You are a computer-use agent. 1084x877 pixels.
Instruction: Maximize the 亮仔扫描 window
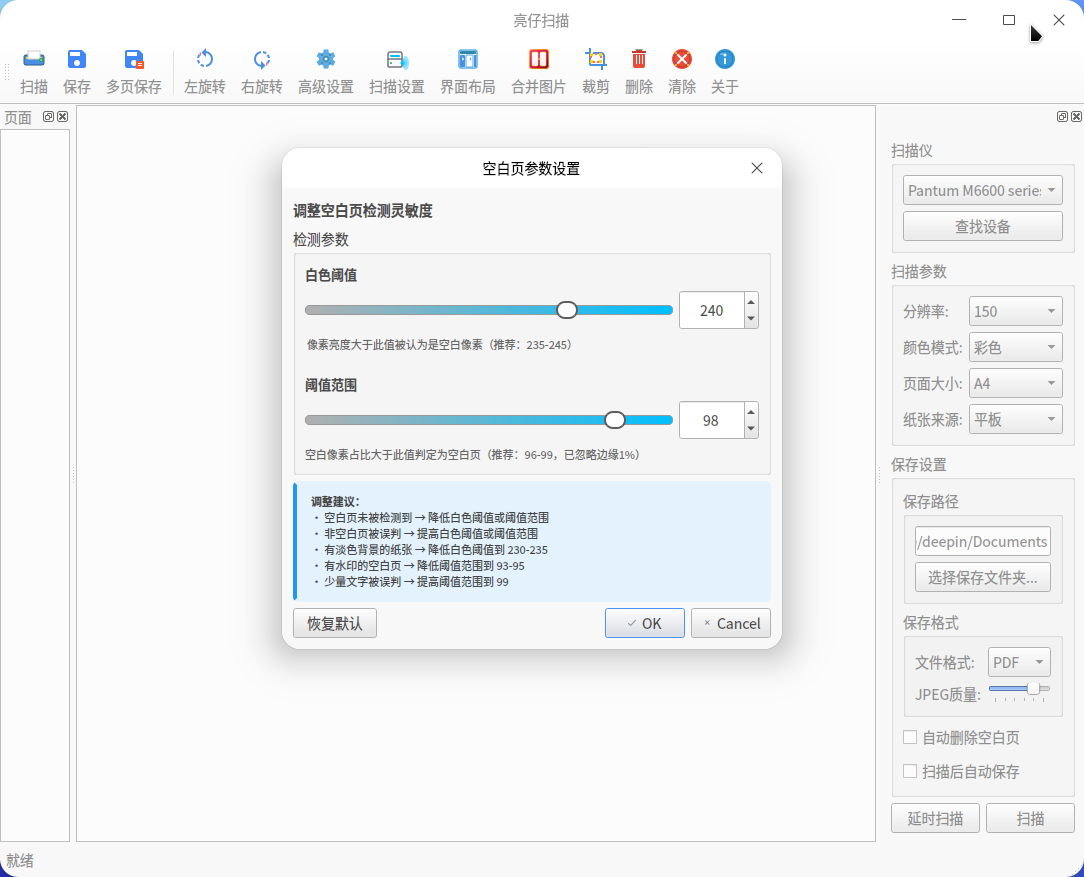[1009, 20]
